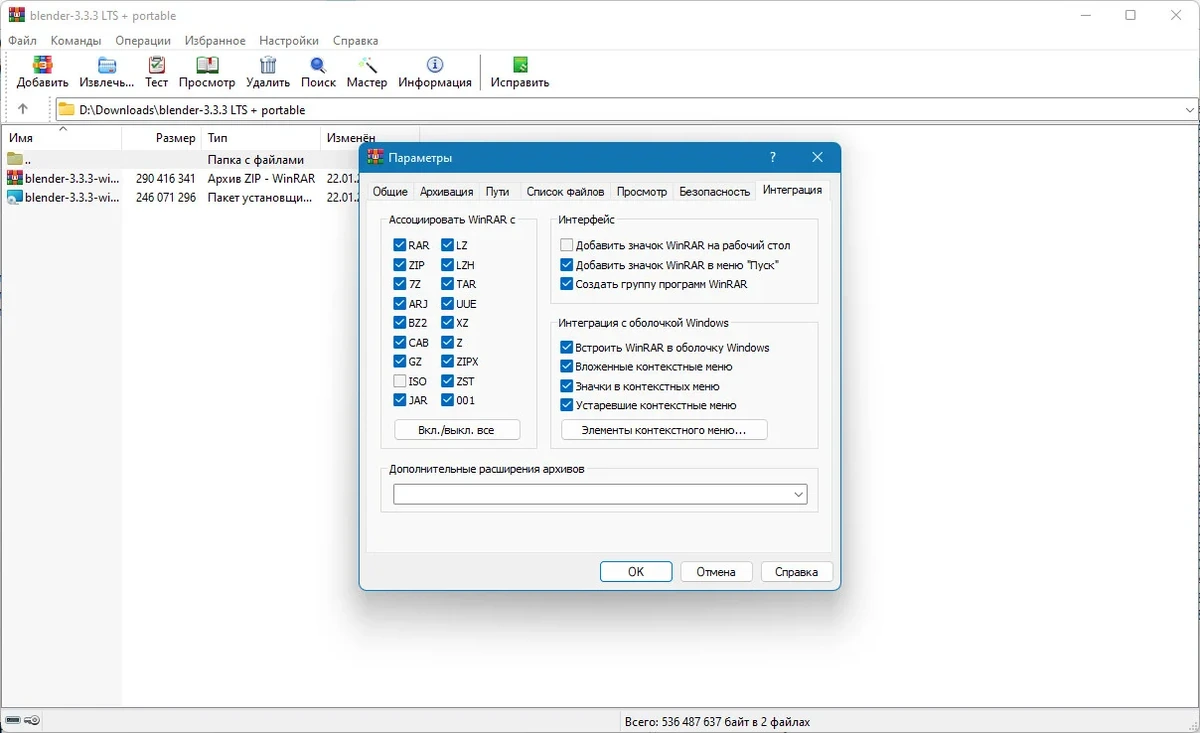Click 'Пакет установщи...' type cell
This screenshot has width=1200, height=733.
(x=259, y=198)
